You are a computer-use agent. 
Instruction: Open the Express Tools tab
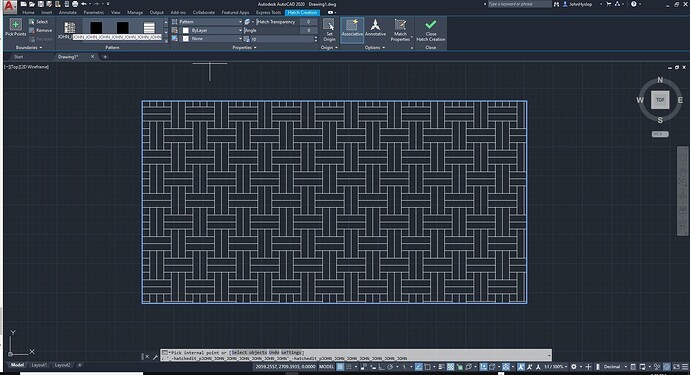coord(268,12)
